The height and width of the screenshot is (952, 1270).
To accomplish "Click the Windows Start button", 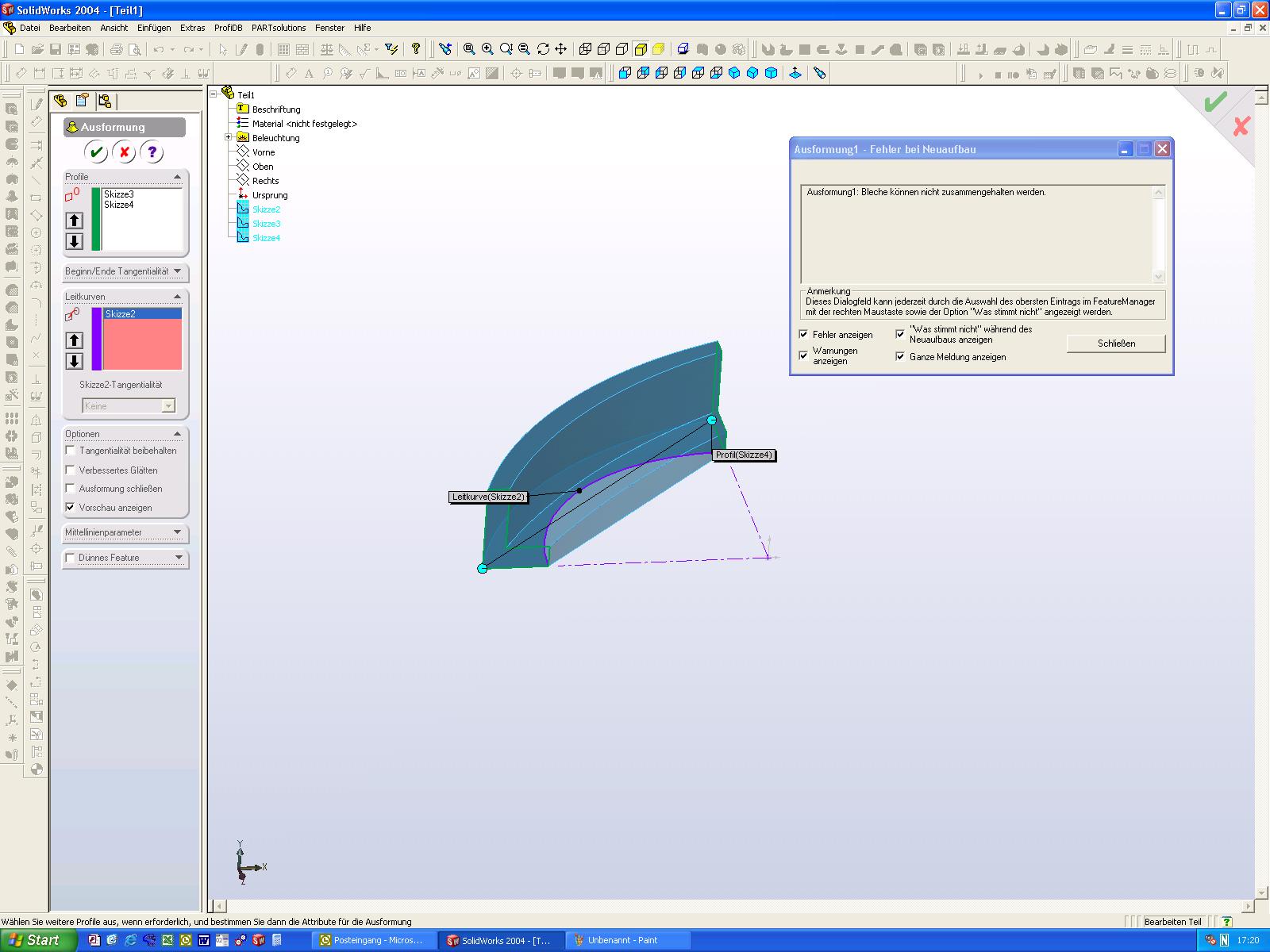I will (x=39, y=940).
